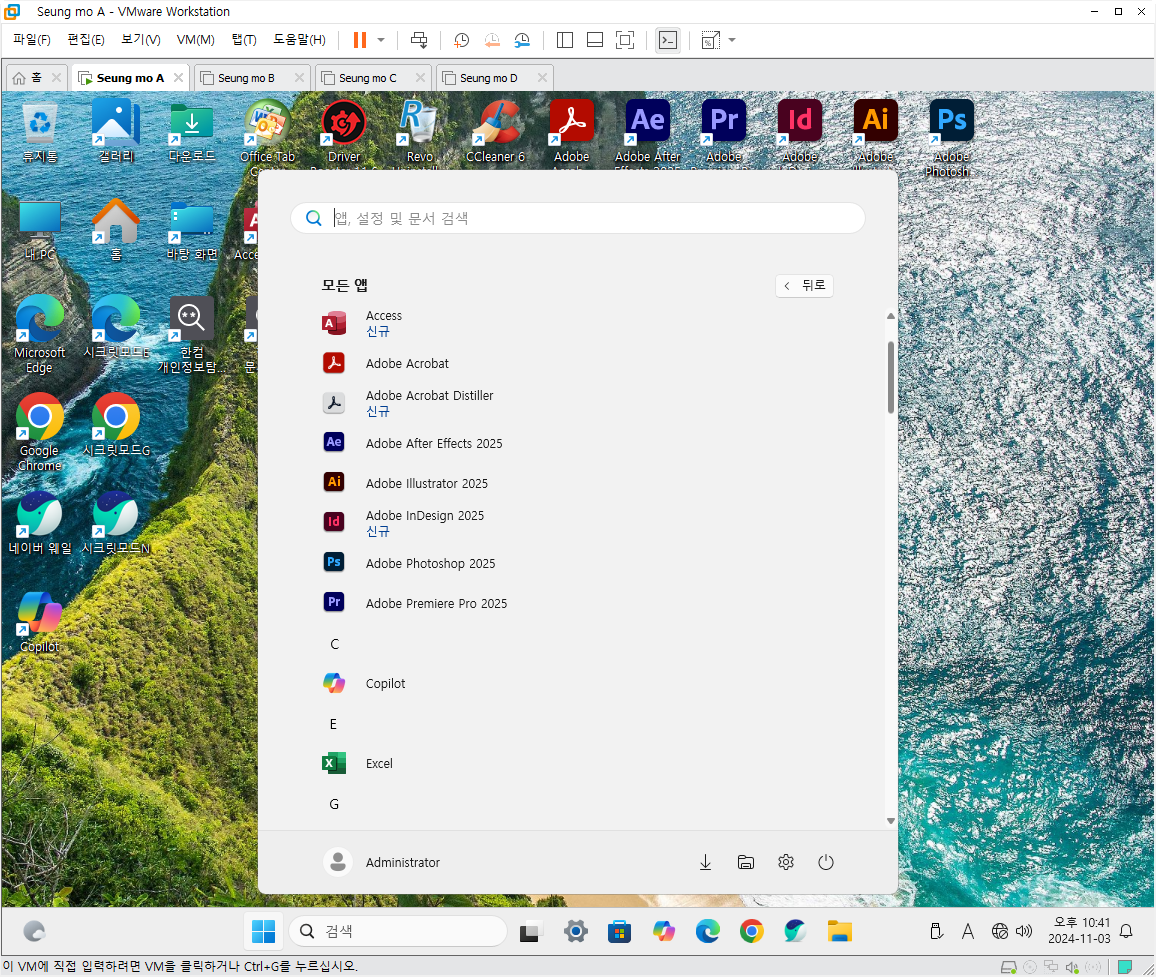Enter full screen mode icon in VMware toolbar

[x=624, y=40]
